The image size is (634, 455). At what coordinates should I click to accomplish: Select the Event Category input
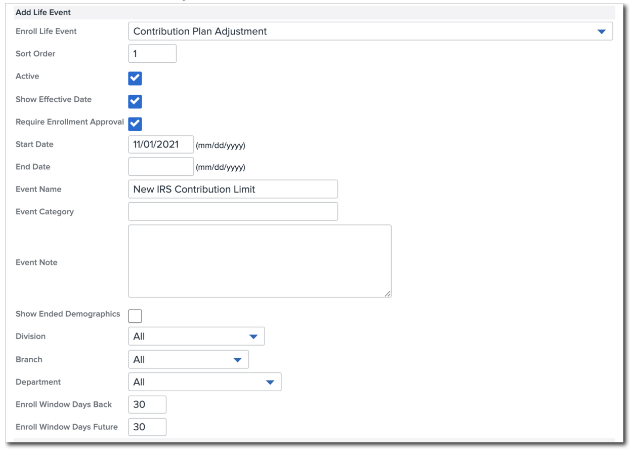(x=232, y=212)
